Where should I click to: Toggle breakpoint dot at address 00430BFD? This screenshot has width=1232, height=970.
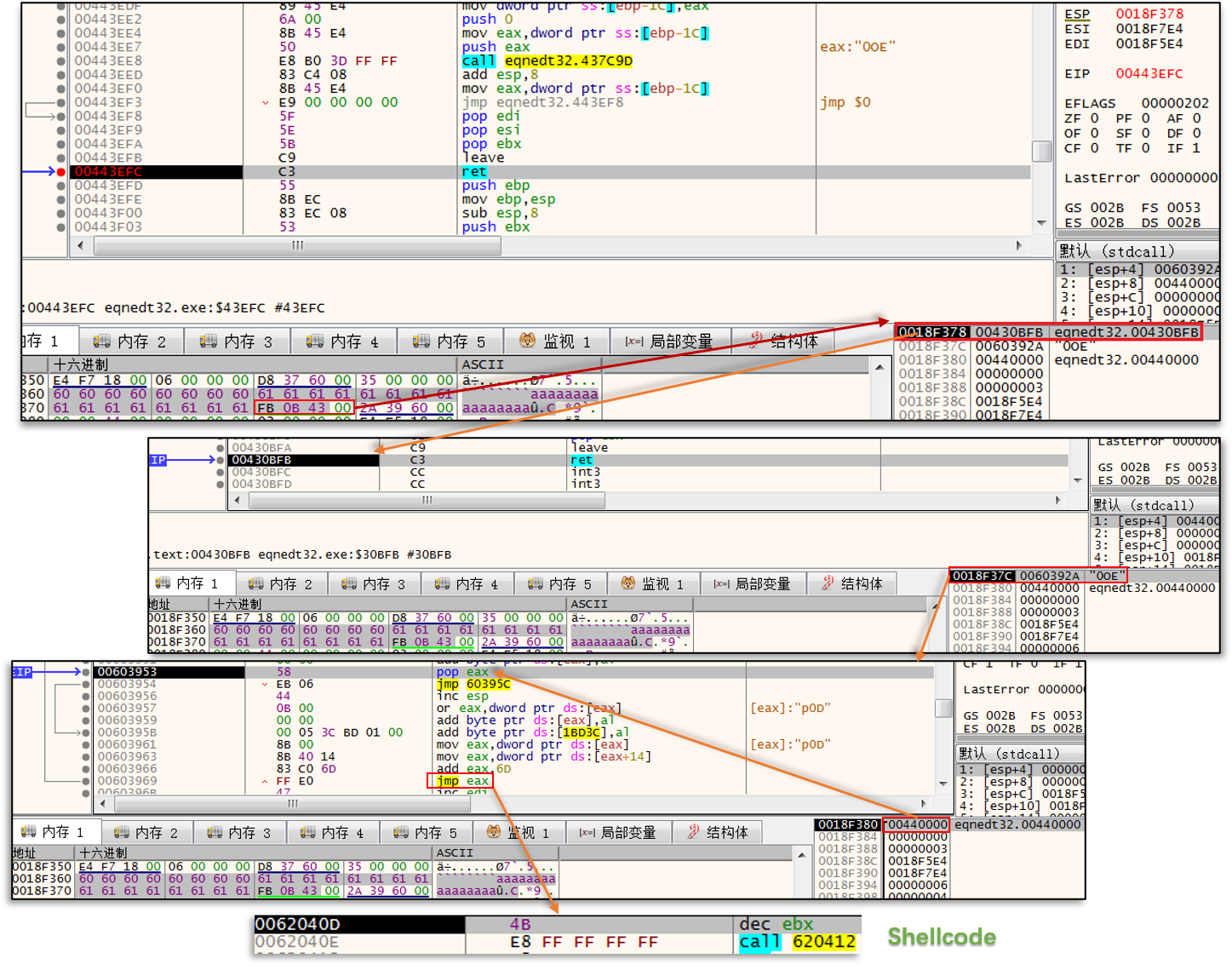click(x=221, y=484)
